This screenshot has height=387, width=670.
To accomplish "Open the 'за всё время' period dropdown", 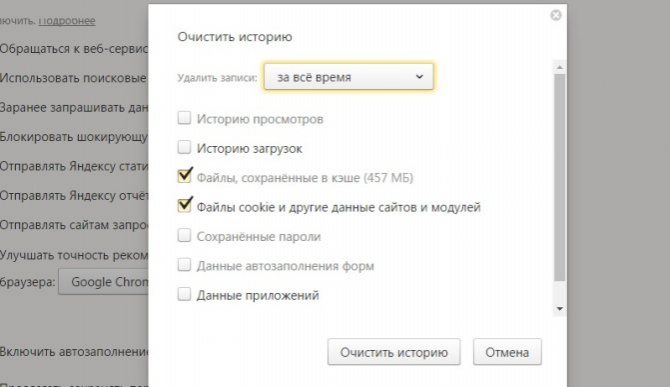I will [x=349, y=77].
